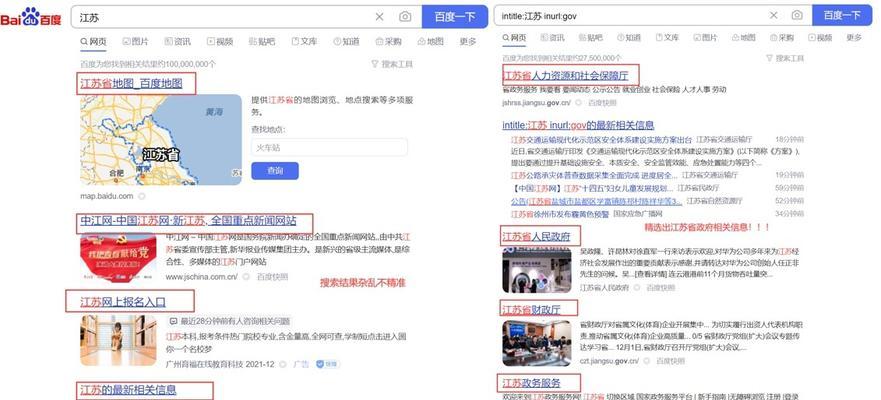This screenshot has width=881, height=400.
Task: Open intitle:江苏 inurl:gov的最新相关信息 link
Action: 578,125
